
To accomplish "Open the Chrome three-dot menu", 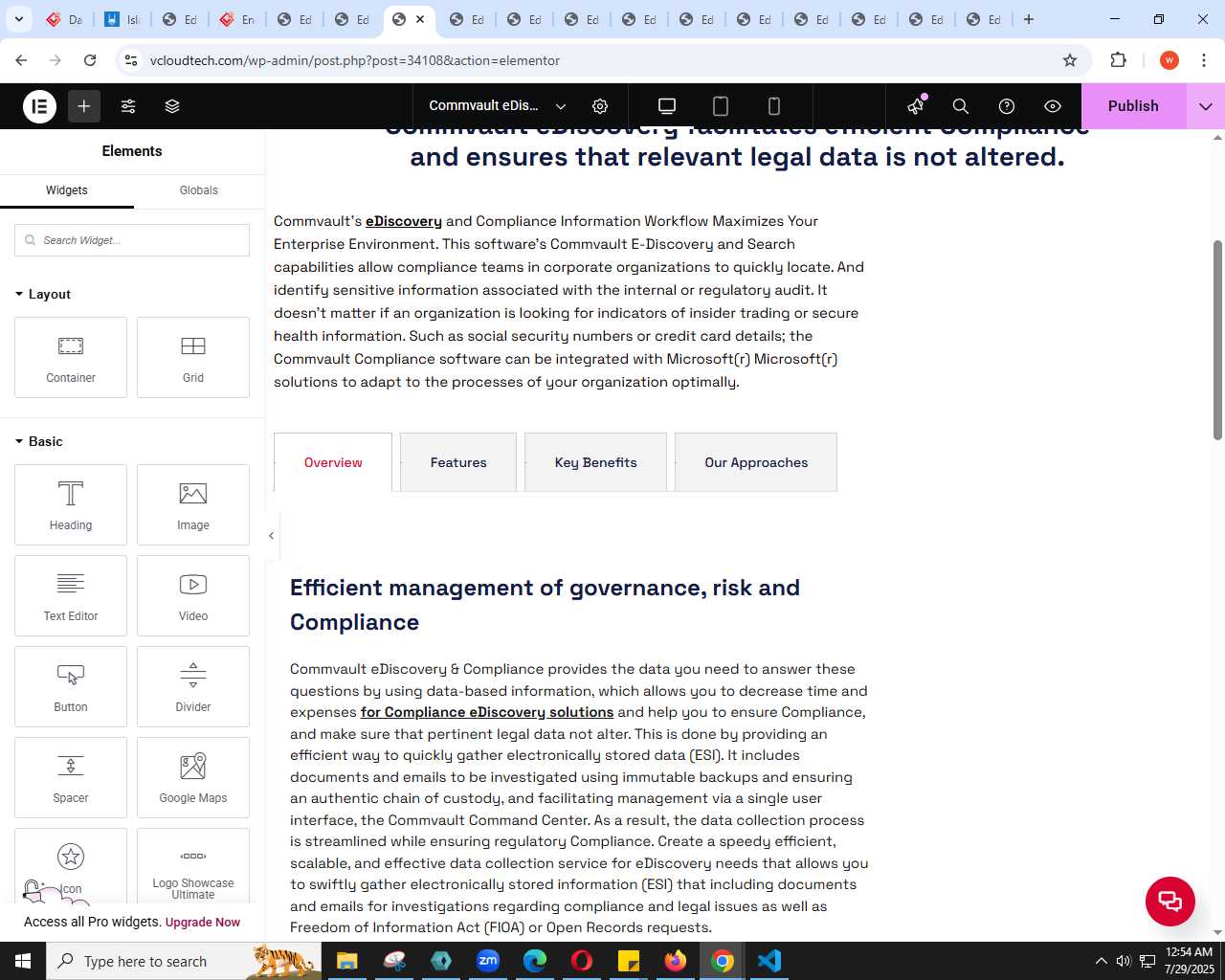I will (x=1204, y=60).
